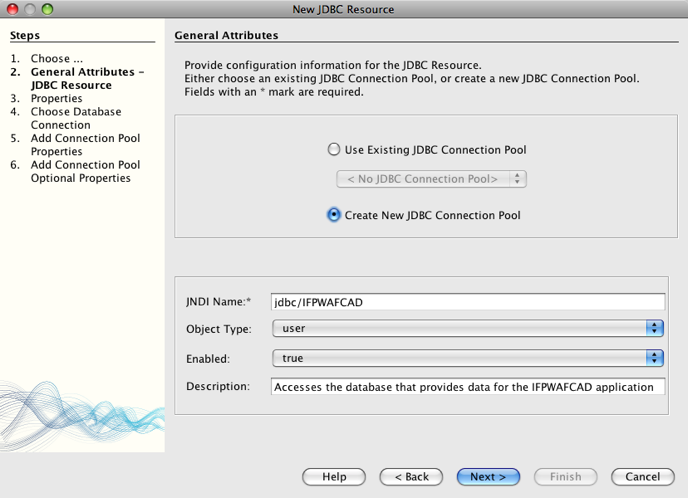Click the red close window button
This screenshot has width=688, height=498.
11,9
